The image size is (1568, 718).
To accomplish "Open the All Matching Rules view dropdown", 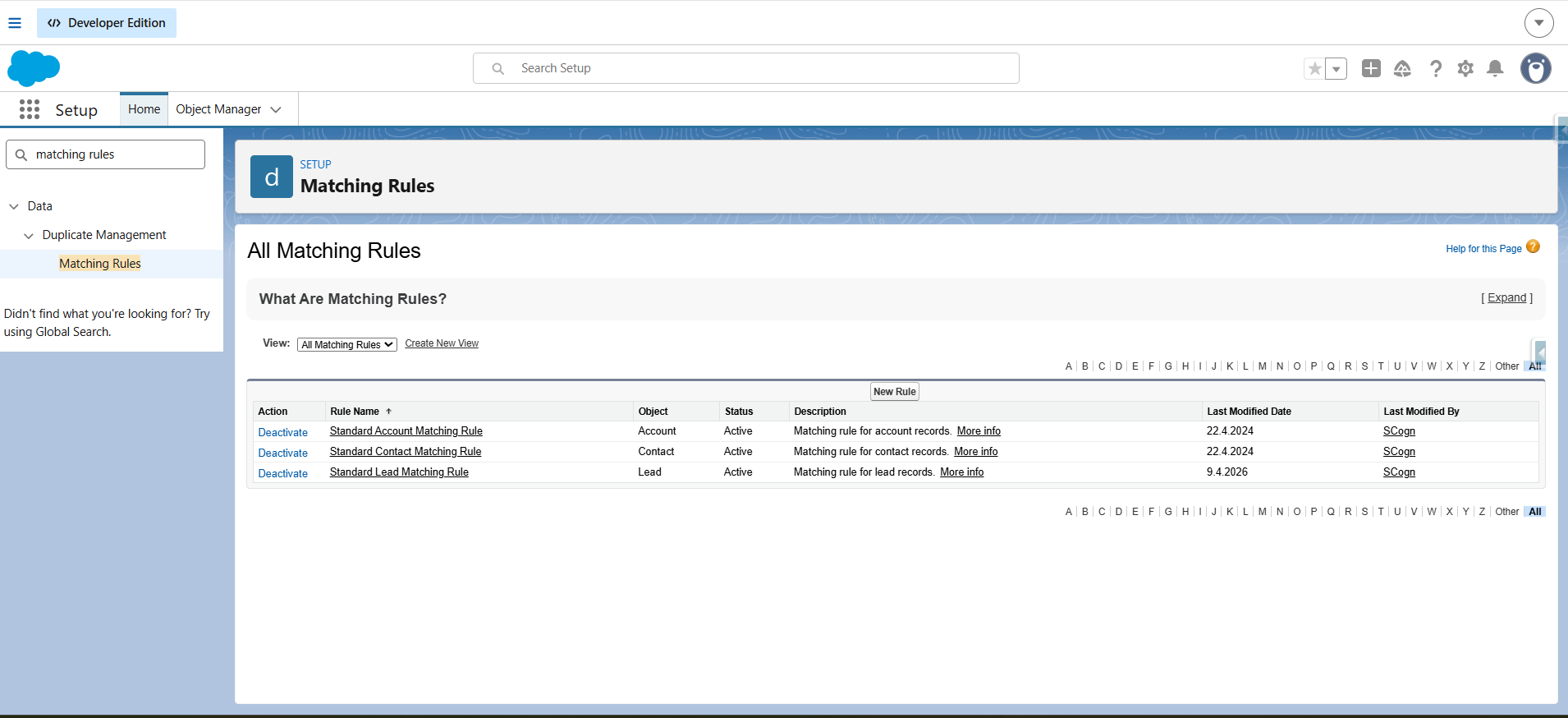I will (346, 345).
